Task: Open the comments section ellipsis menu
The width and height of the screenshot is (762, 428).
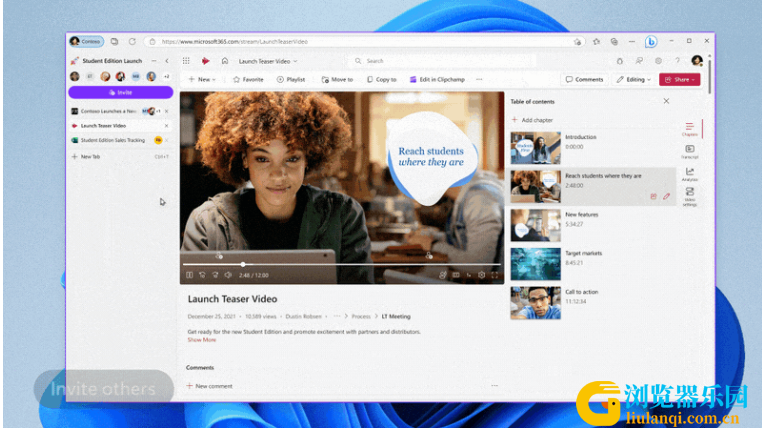Action: point(494,385)
